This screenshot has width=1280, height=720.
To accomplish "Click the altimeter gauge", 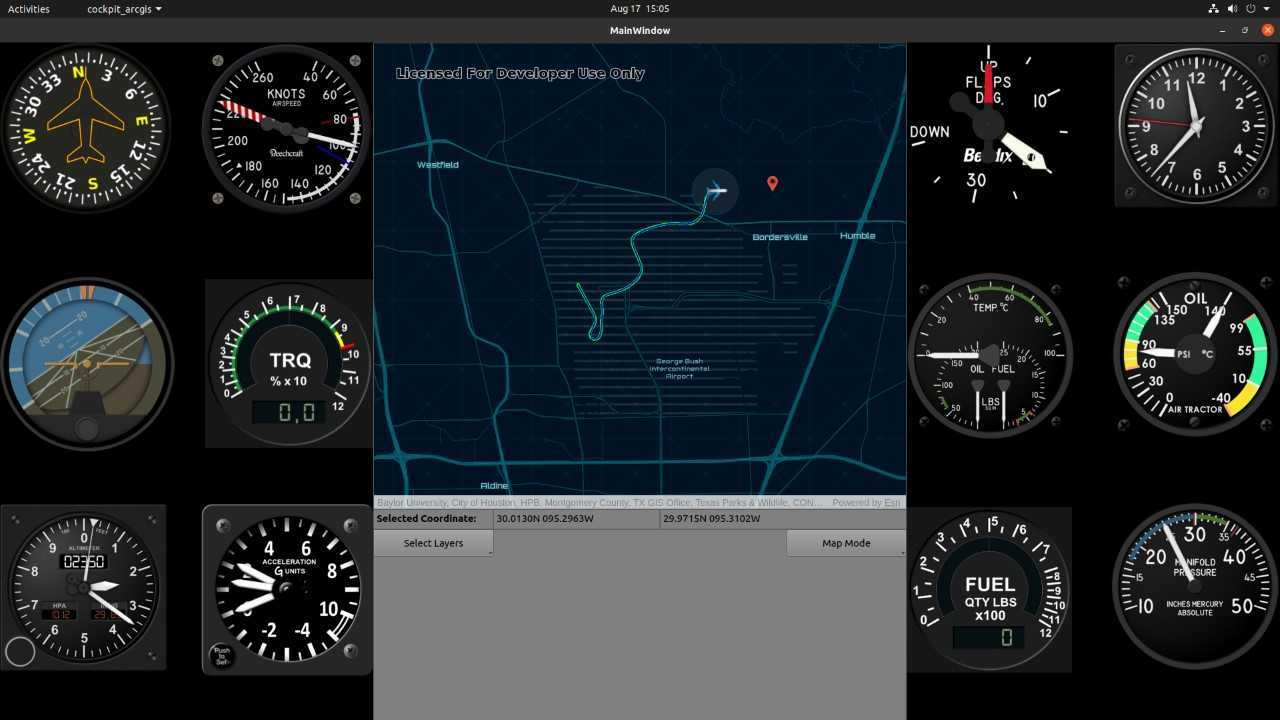I will (84, 588).
